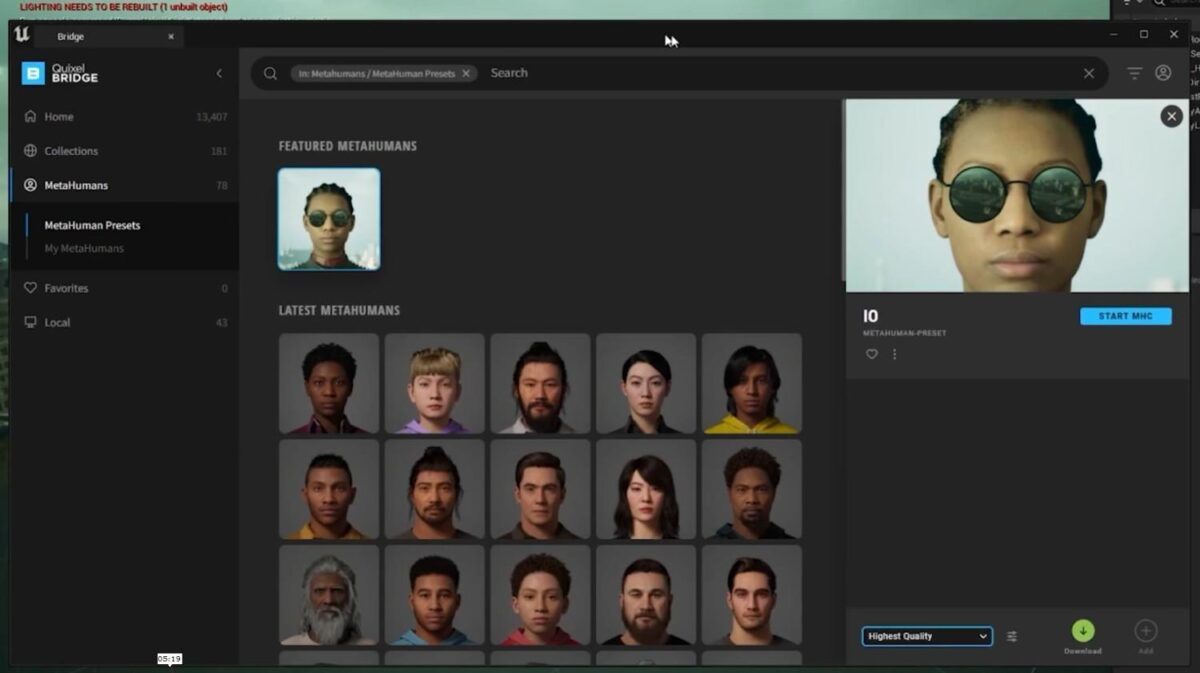Open the Highest Quality dropdown
The width and height of the screenshot is (1200, 673).
coord(925,636)
